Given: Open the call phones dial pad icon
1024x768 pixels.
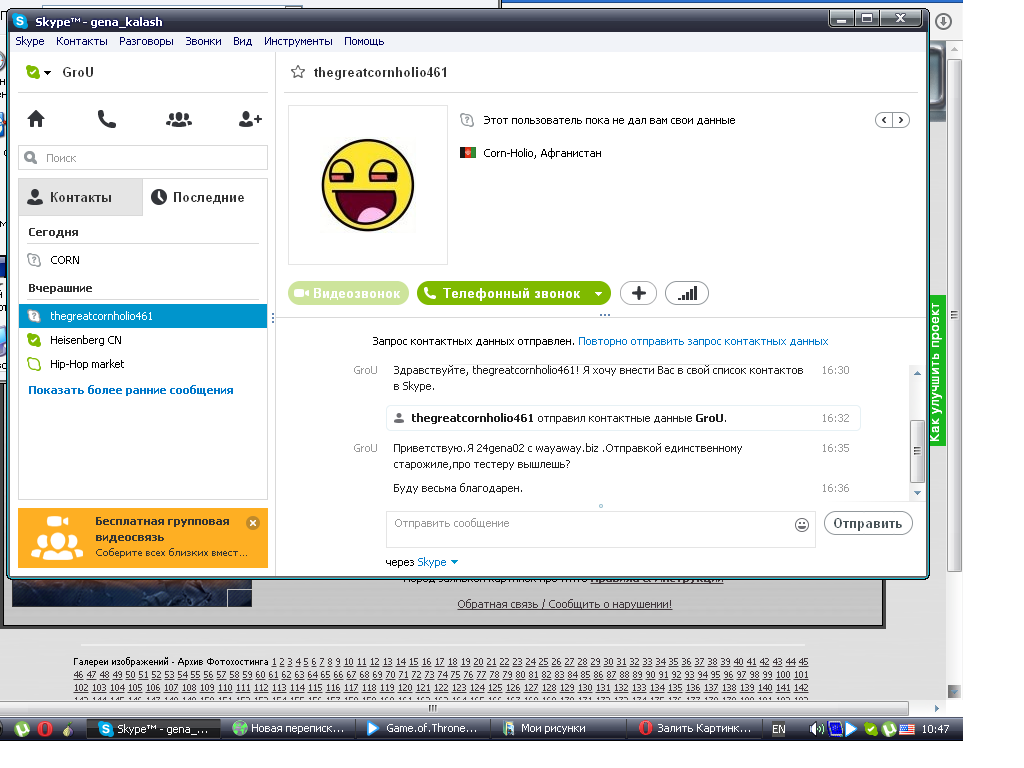Looking at the screenshot, I should tap(106, 119).
